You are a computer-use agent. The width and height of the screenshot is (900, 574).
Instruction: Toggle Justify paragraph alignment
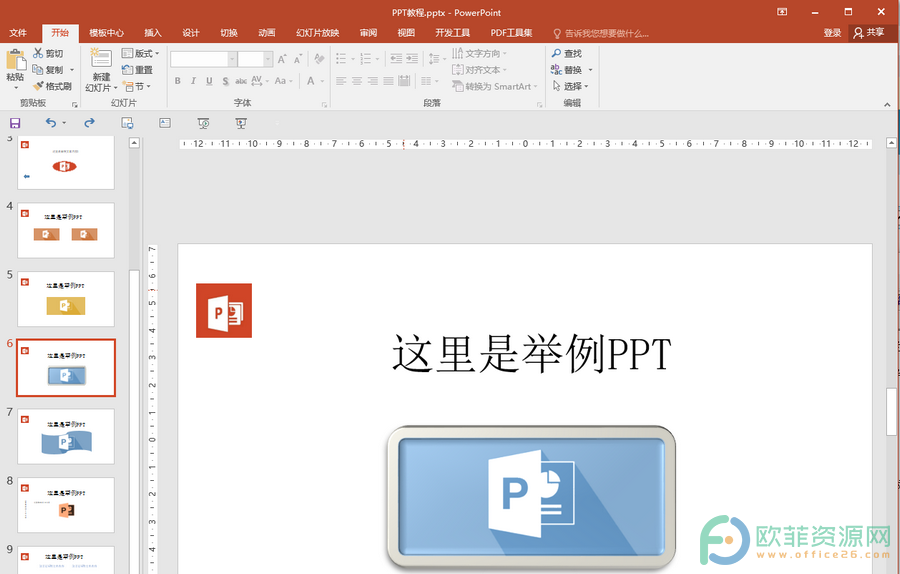coord(389,81)
